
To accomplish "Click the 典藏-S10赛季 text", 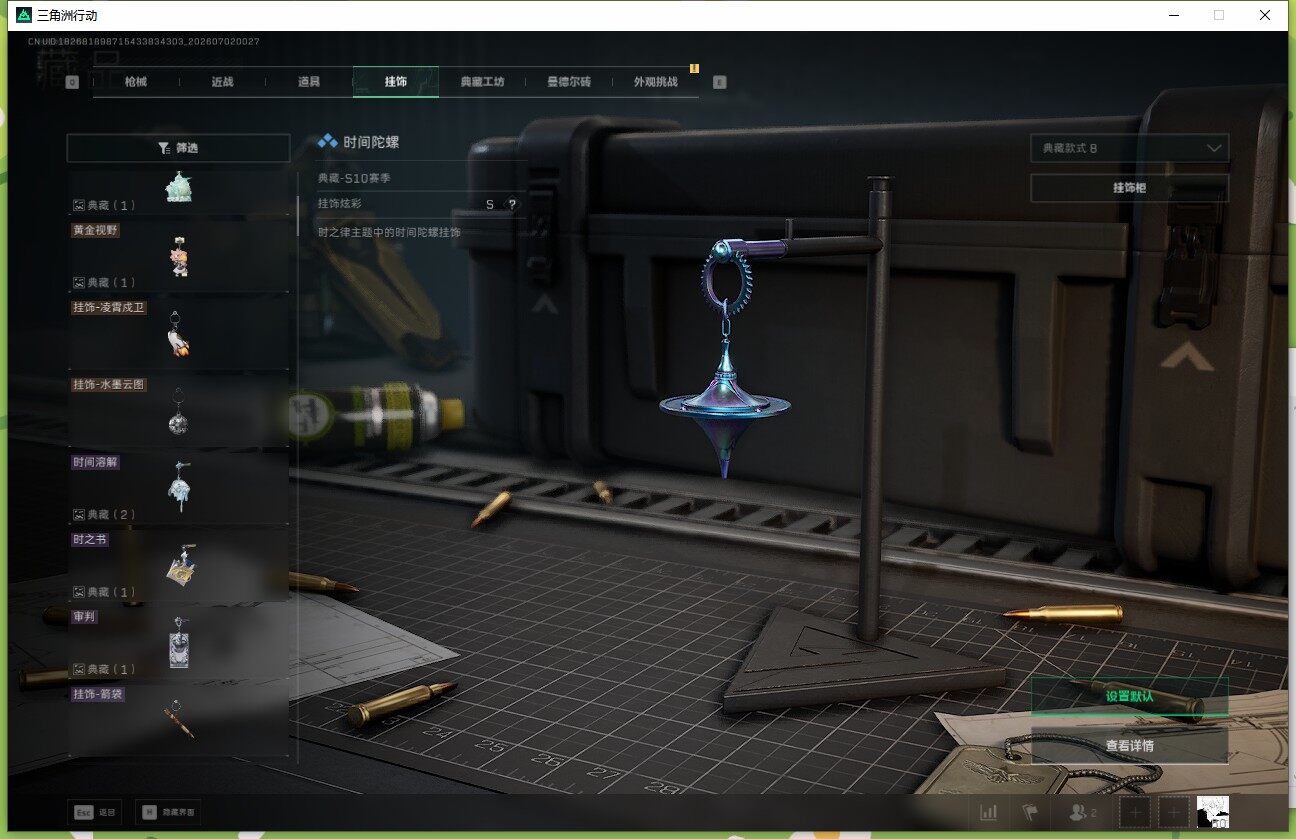I will coord(354,178).
